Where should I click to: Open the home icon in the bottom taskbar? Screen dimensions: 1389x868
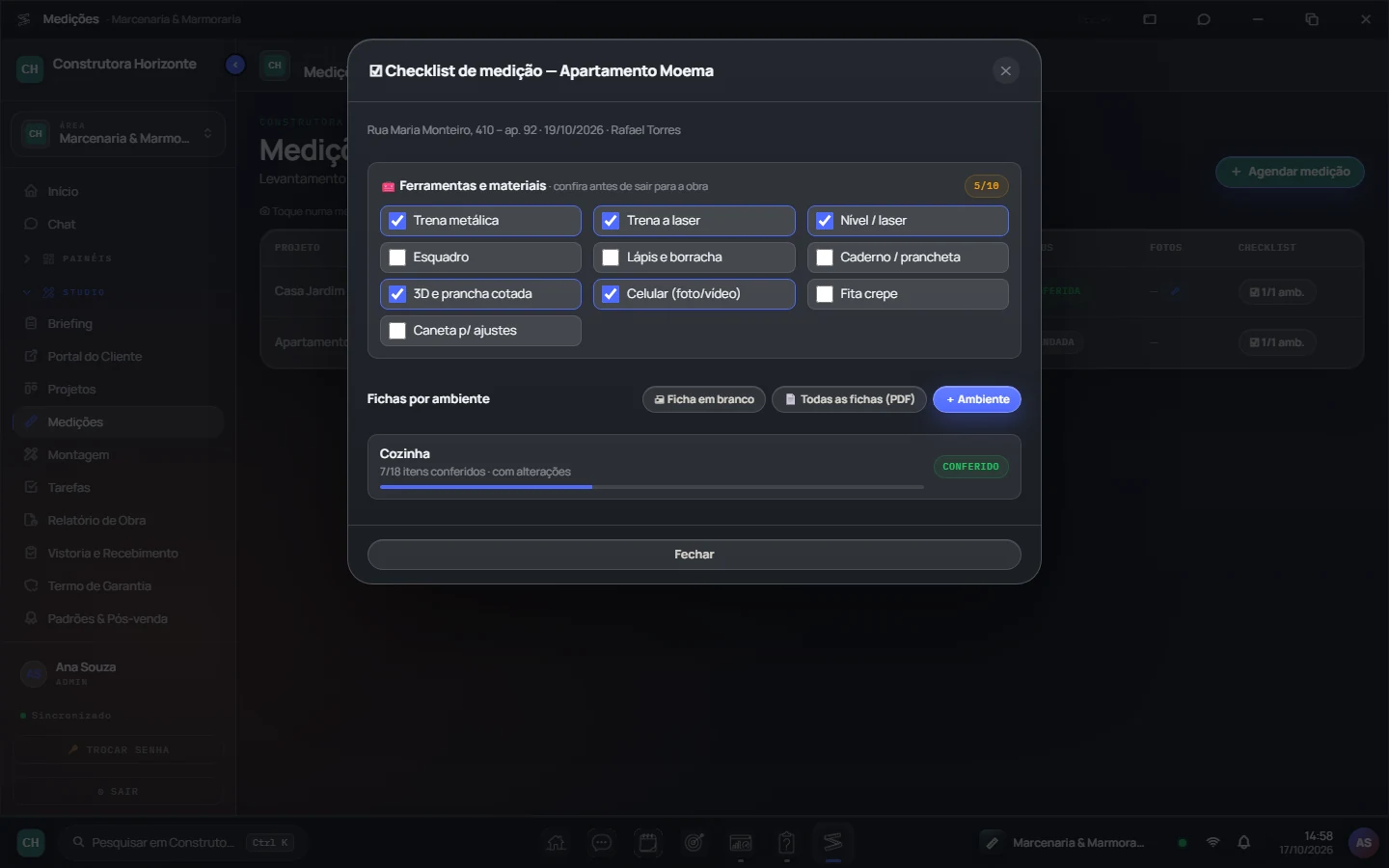click(556, 842)
